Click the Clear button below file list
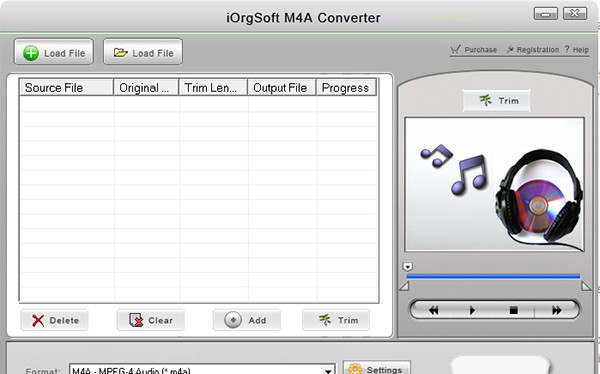The image size is (600, 374). pos(151,320)
